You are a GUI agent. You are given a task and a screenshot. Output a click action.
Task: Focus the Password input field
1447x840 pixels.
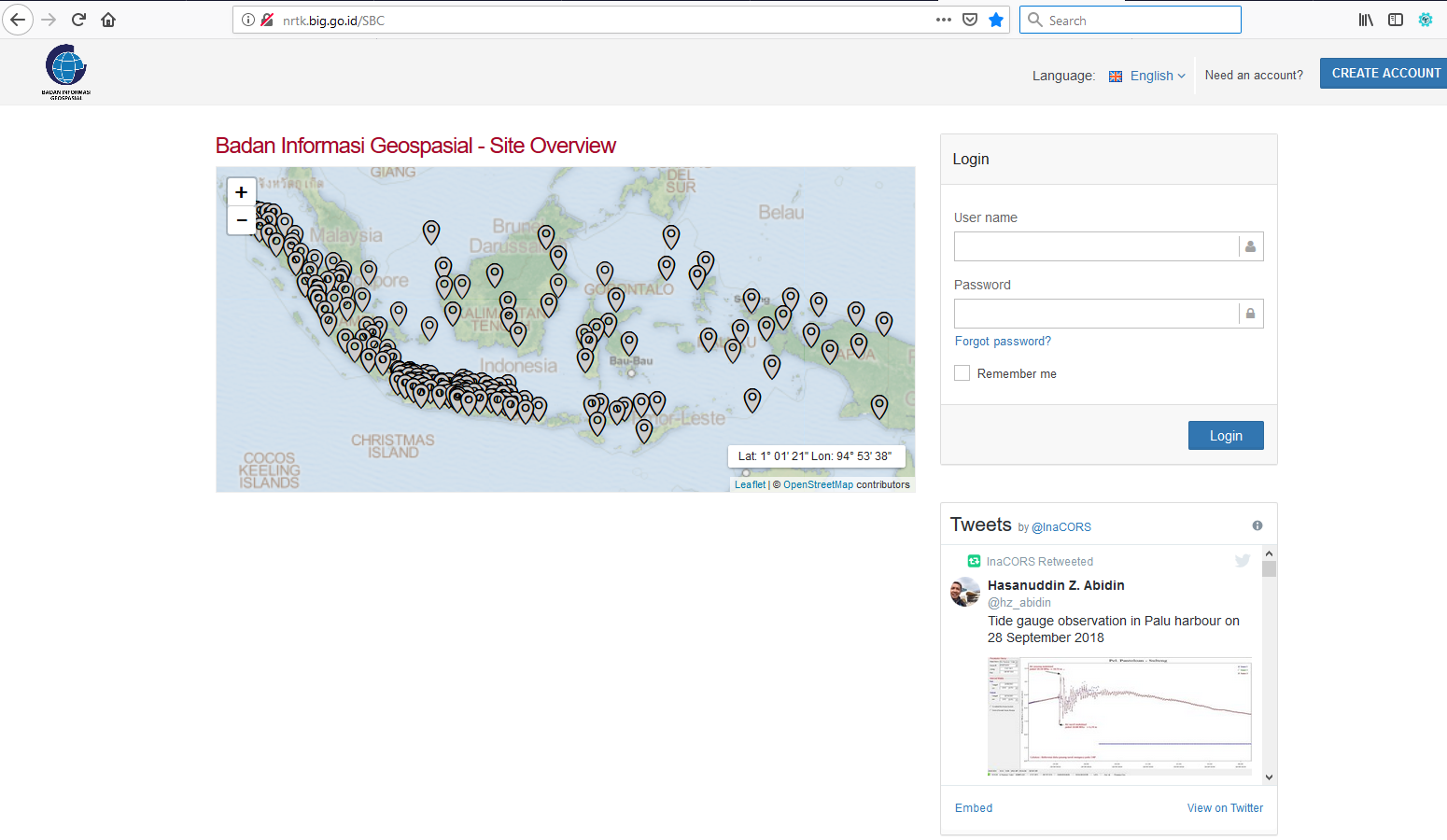[x=1096, y=314]
